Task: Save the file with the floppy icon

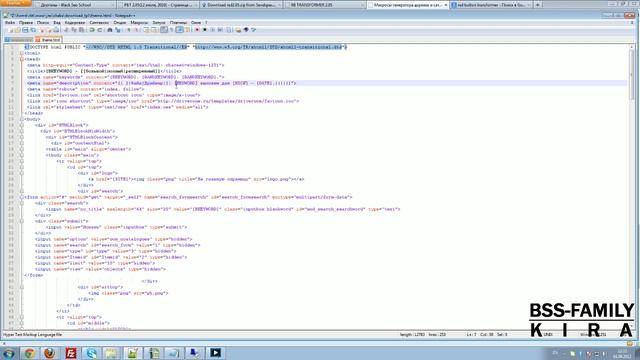Action: (x=25, y=30)
